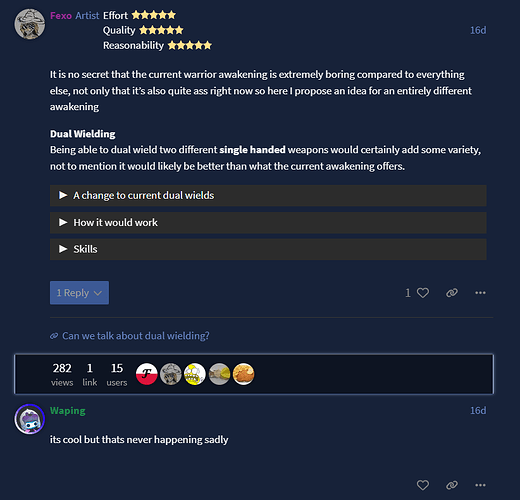Image resolution: width=520 pixels, height=500 pixels.
Task: Open Fexo username link
Action: coord(61,16)
